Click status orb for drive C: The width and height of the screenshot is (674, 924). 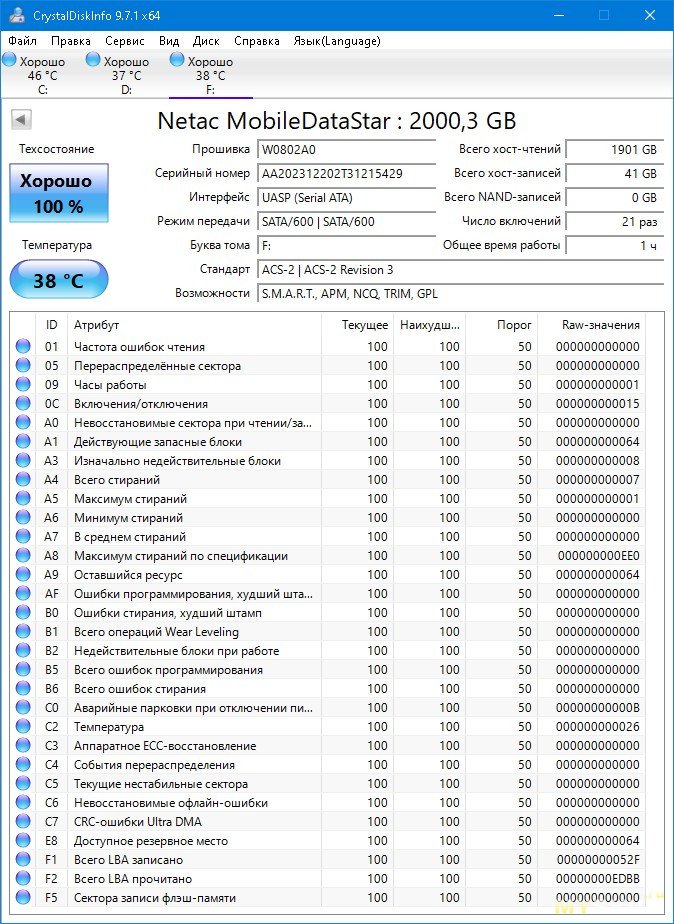9,60
